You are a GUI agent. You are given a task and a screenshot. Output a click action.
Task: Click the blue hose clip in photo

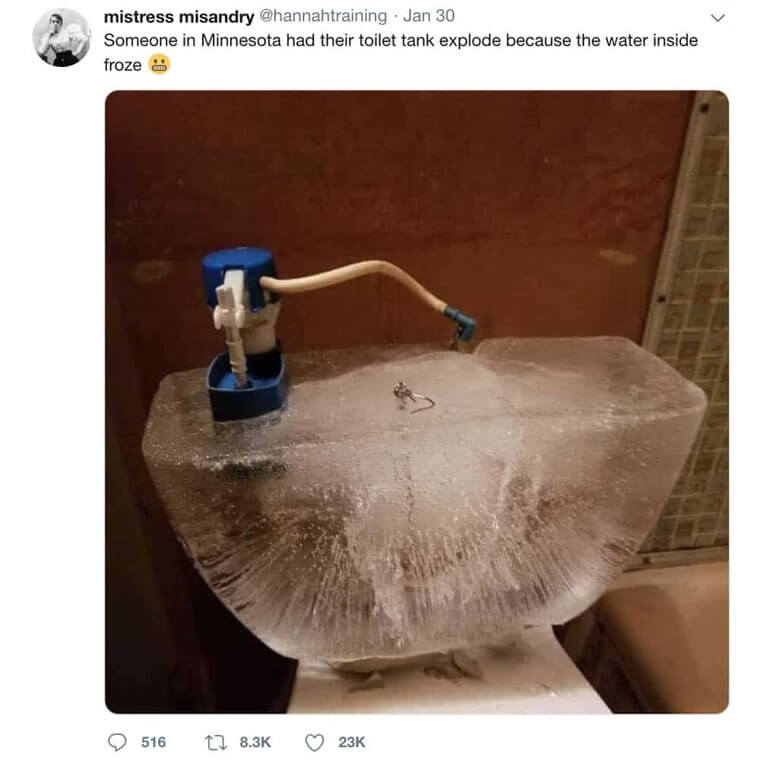click(x=460, y=322)
